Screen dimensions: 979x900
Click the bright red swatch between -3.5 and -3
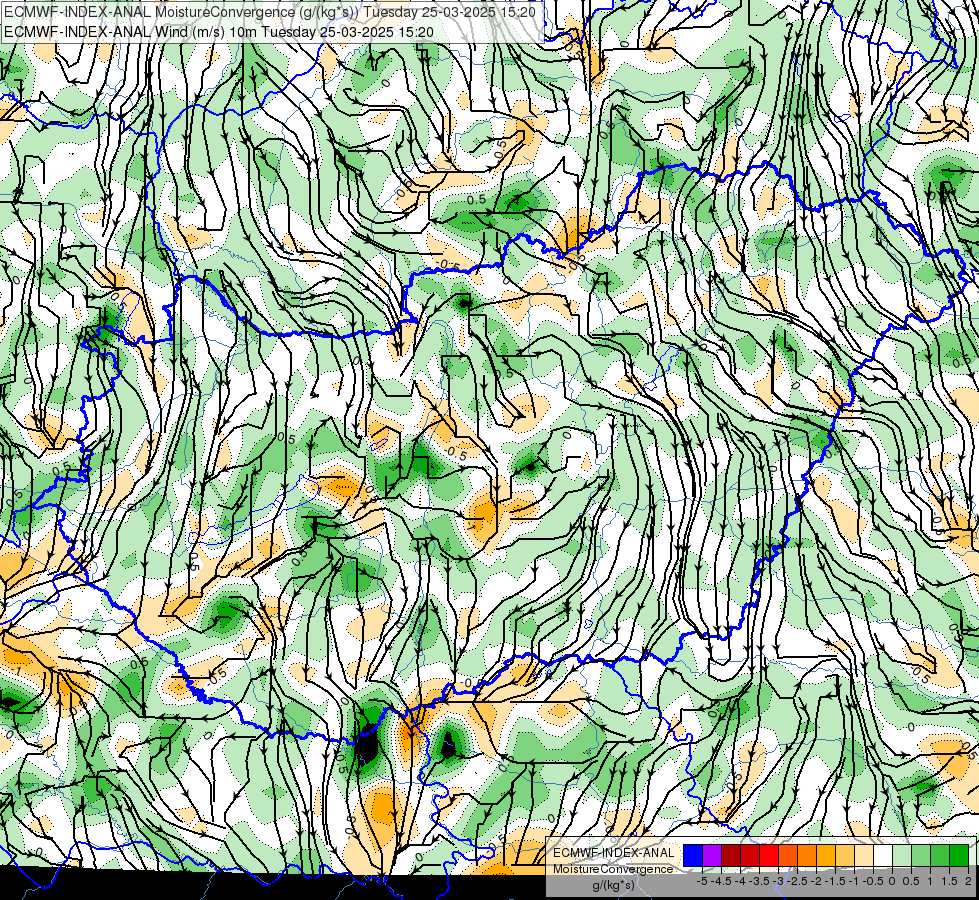tap(769, 856)
